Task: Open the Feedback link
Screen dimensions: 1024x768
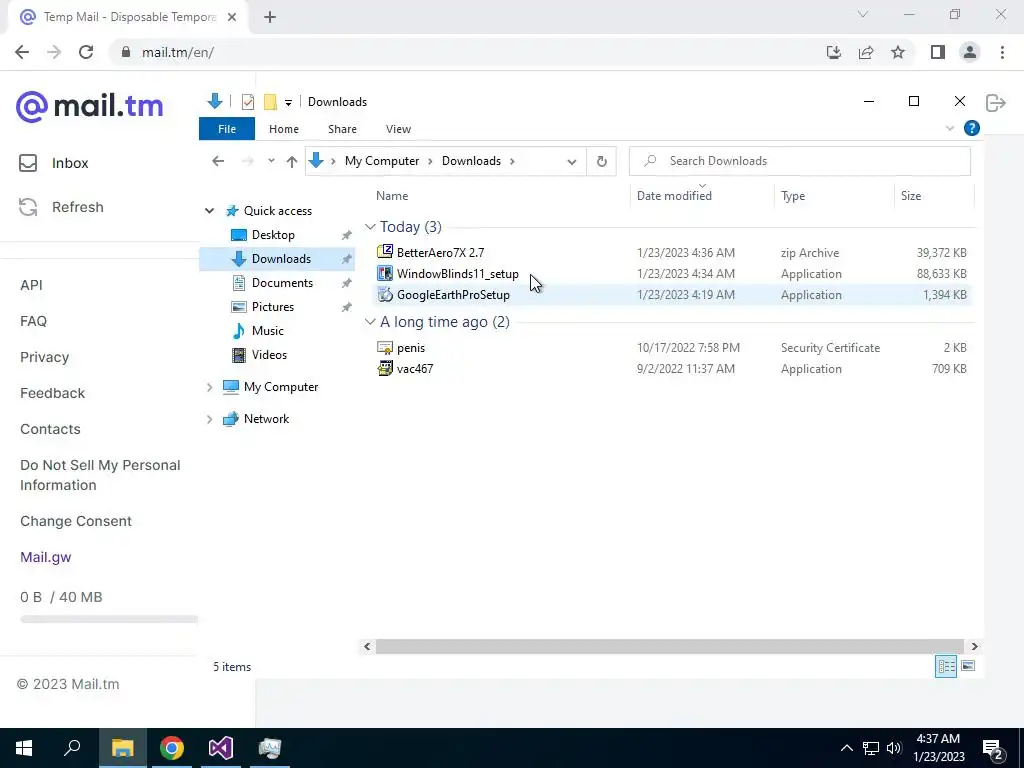Action: click(52, 393)
